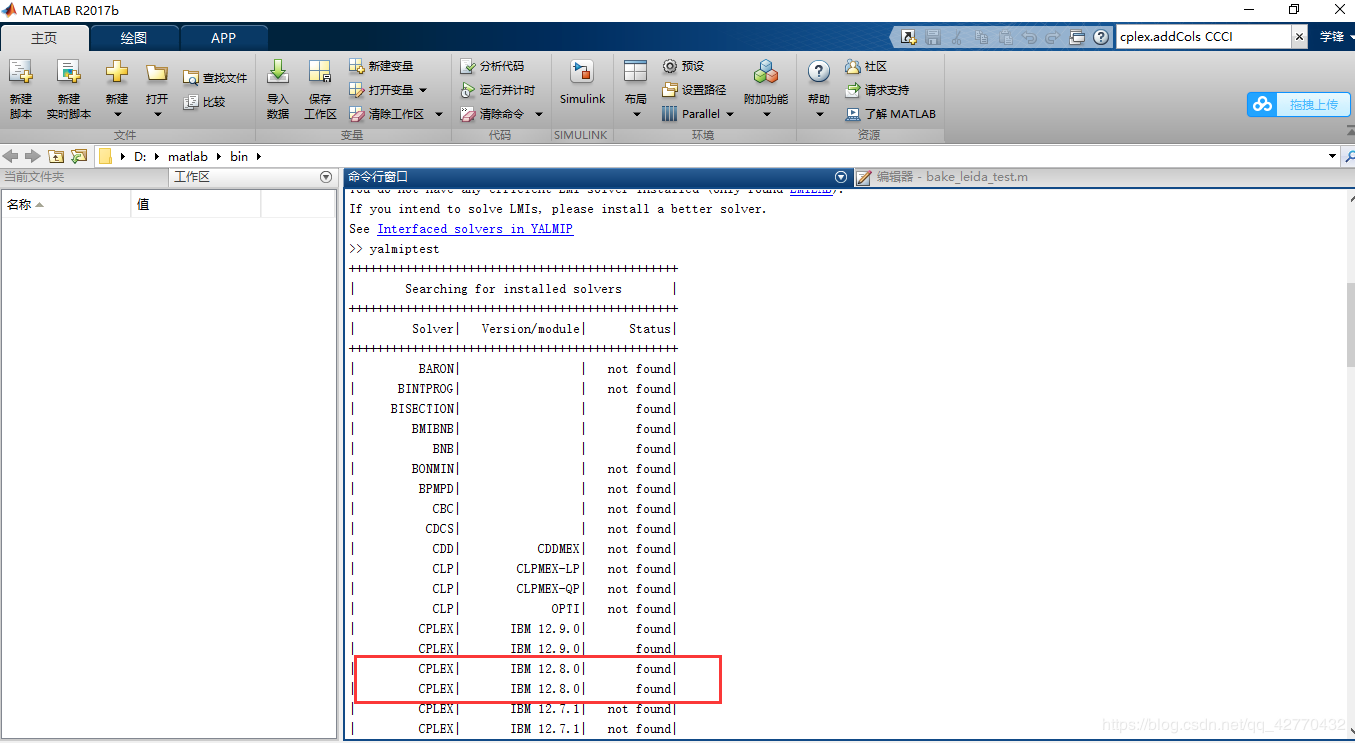Expand the 打开变量 dropdown arrow

pos(423,90)
